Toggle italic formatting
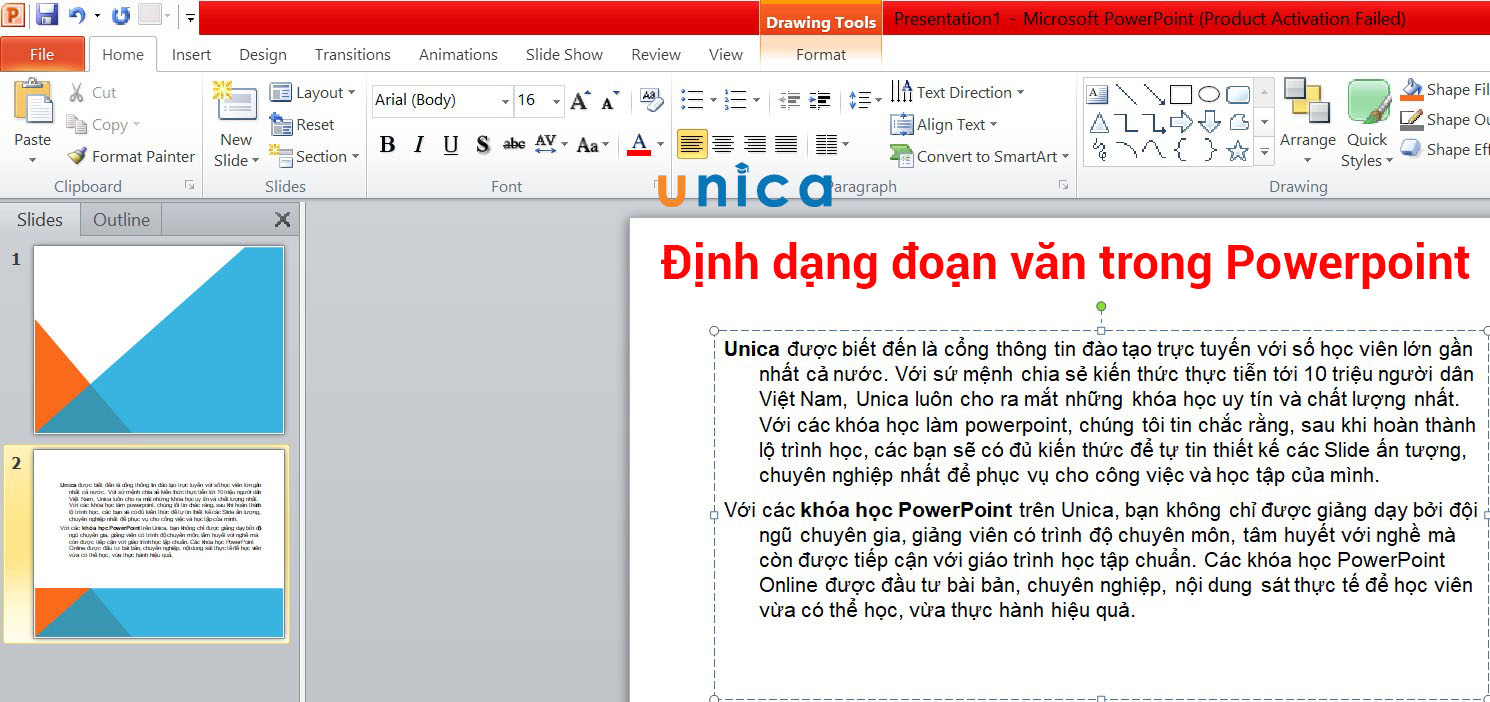The width and height of the screenshot is (1490, 702). 419,145
